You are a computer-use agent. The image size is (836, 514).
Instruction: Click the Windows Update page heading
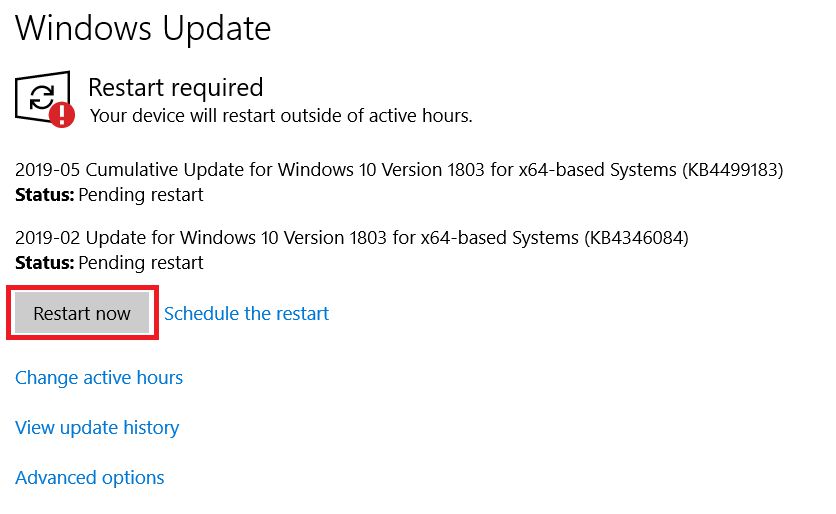[143, 28]
